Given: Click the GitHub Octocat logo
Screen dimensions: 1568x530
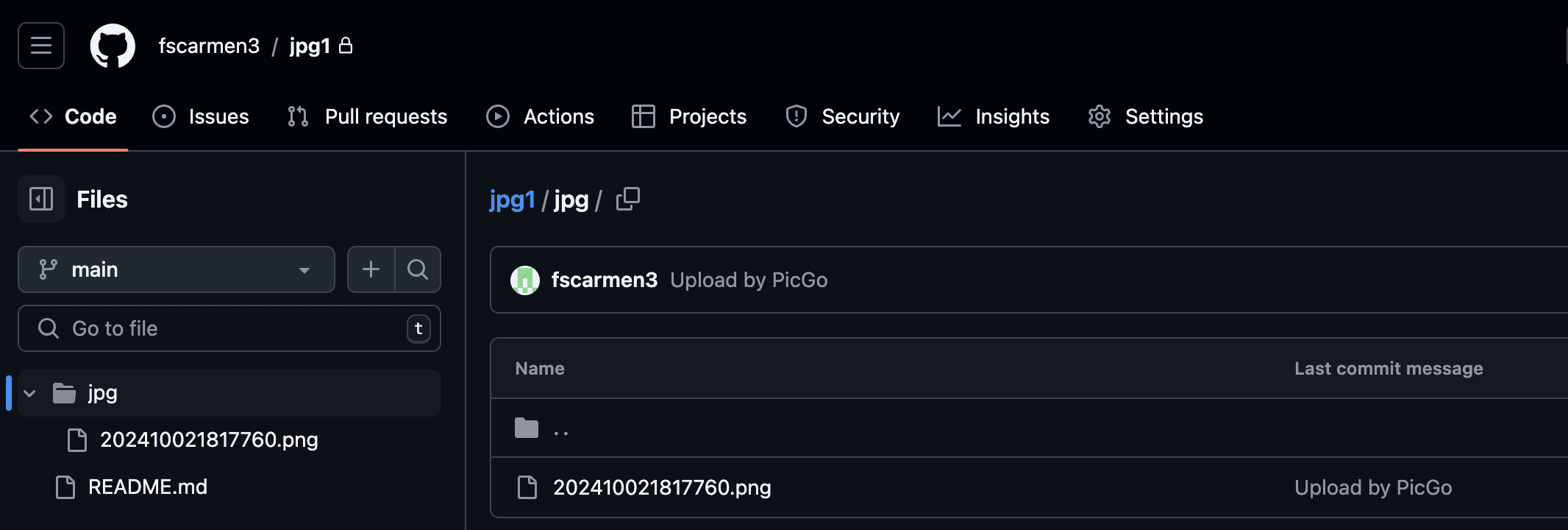Looking at the screenshot, I should point(113,46).
